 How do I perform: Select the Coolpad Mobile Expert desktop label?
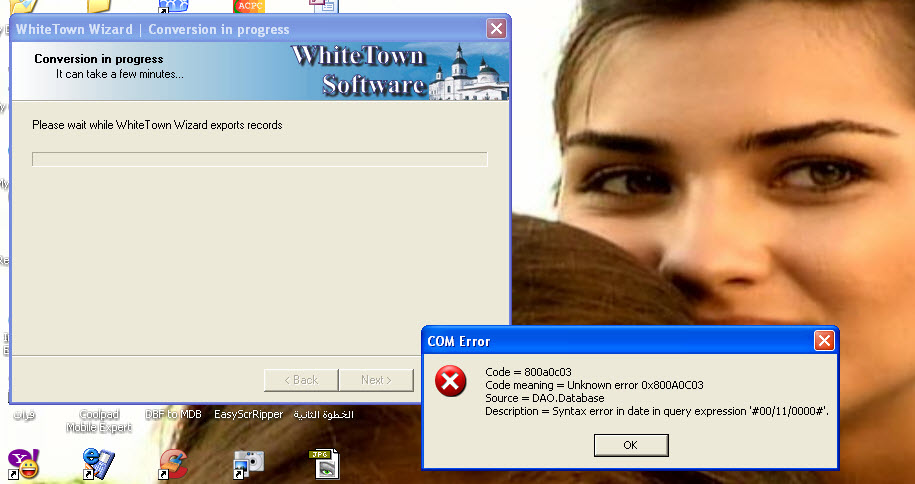click(x=99, y=420)
